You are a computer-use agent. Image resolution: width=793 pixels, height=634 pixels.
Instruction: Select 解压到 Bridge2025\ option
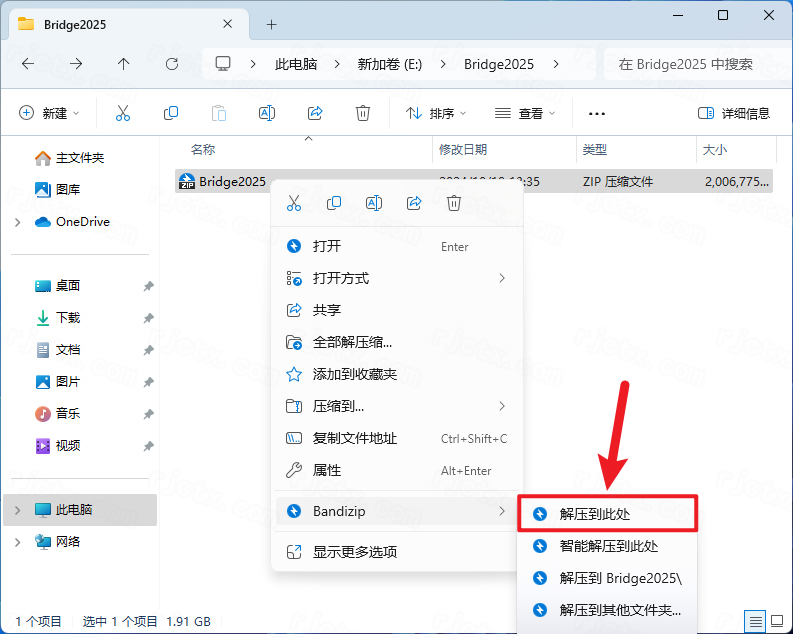coord(607,578)
